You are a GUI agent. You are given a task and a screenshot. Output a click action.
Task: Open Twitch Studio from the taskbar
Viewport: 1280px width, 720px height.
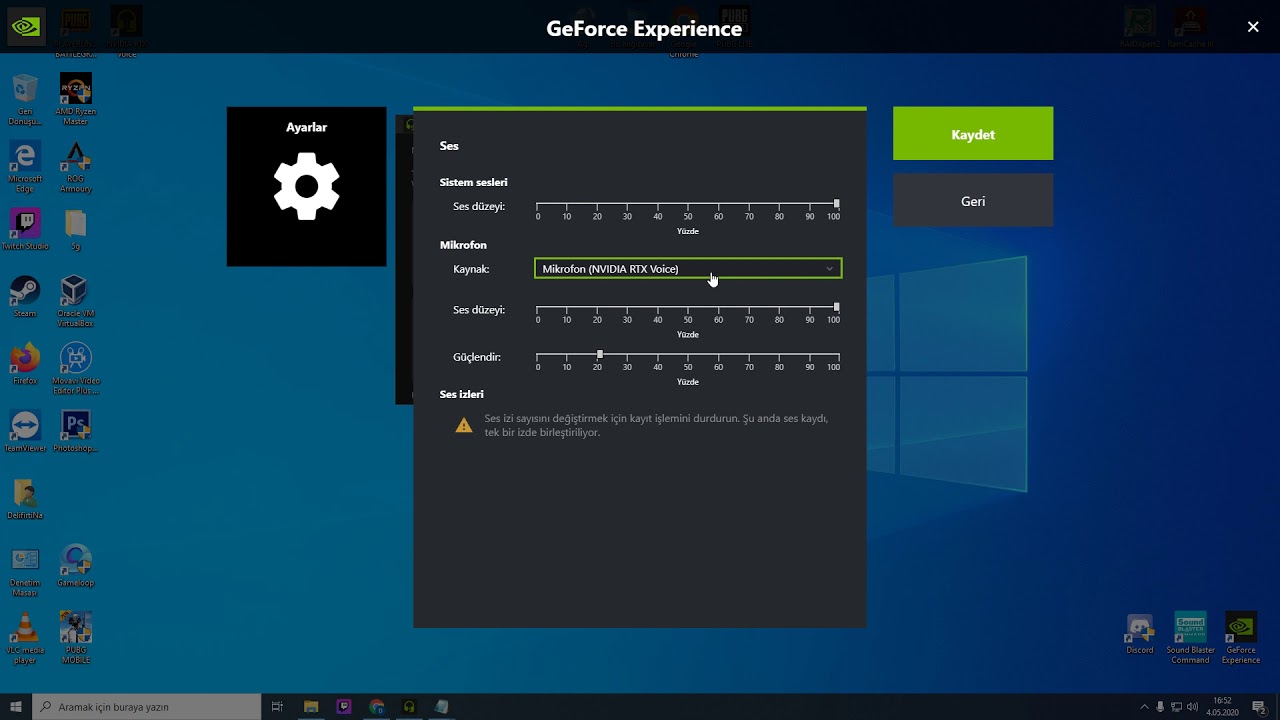[x=344, y=707]
